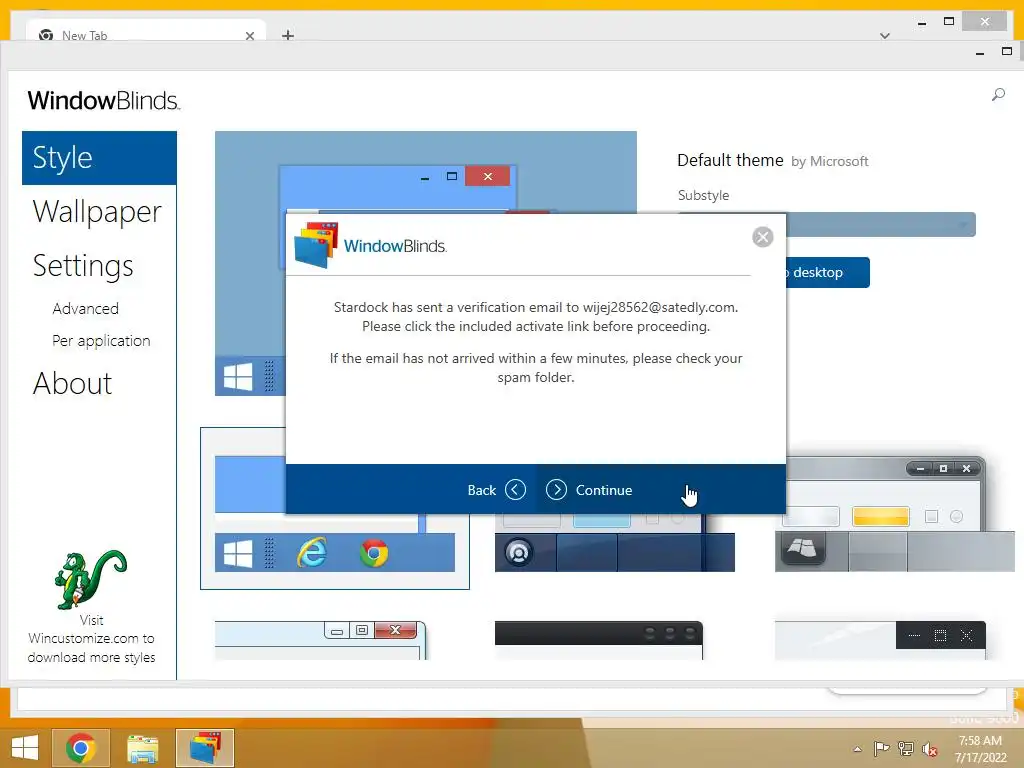1024x768 pixels.
Task: Click the muted volume tray icon
Action: coord(929,749)
